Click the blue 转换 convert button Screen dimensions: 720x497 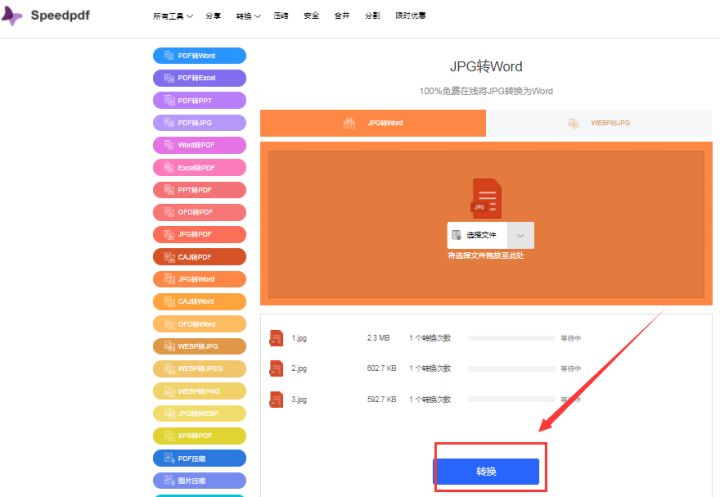[x=486, y=471]
